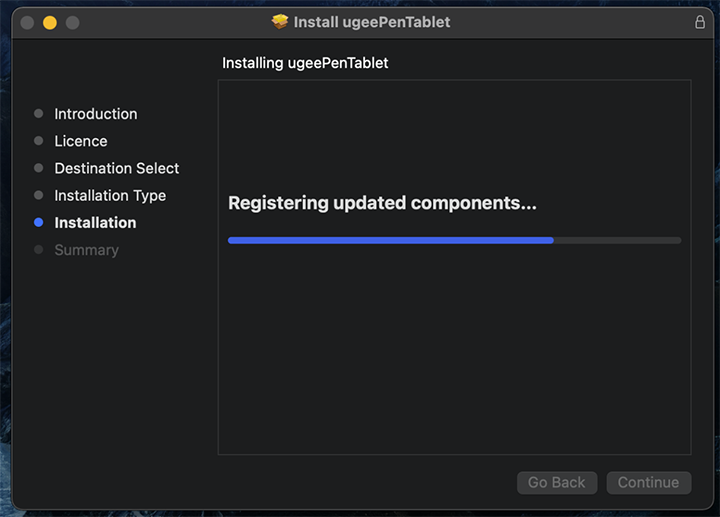Click the bullet dot beside Licence
This screenshot has width=720, height=517.
(39, 141)
